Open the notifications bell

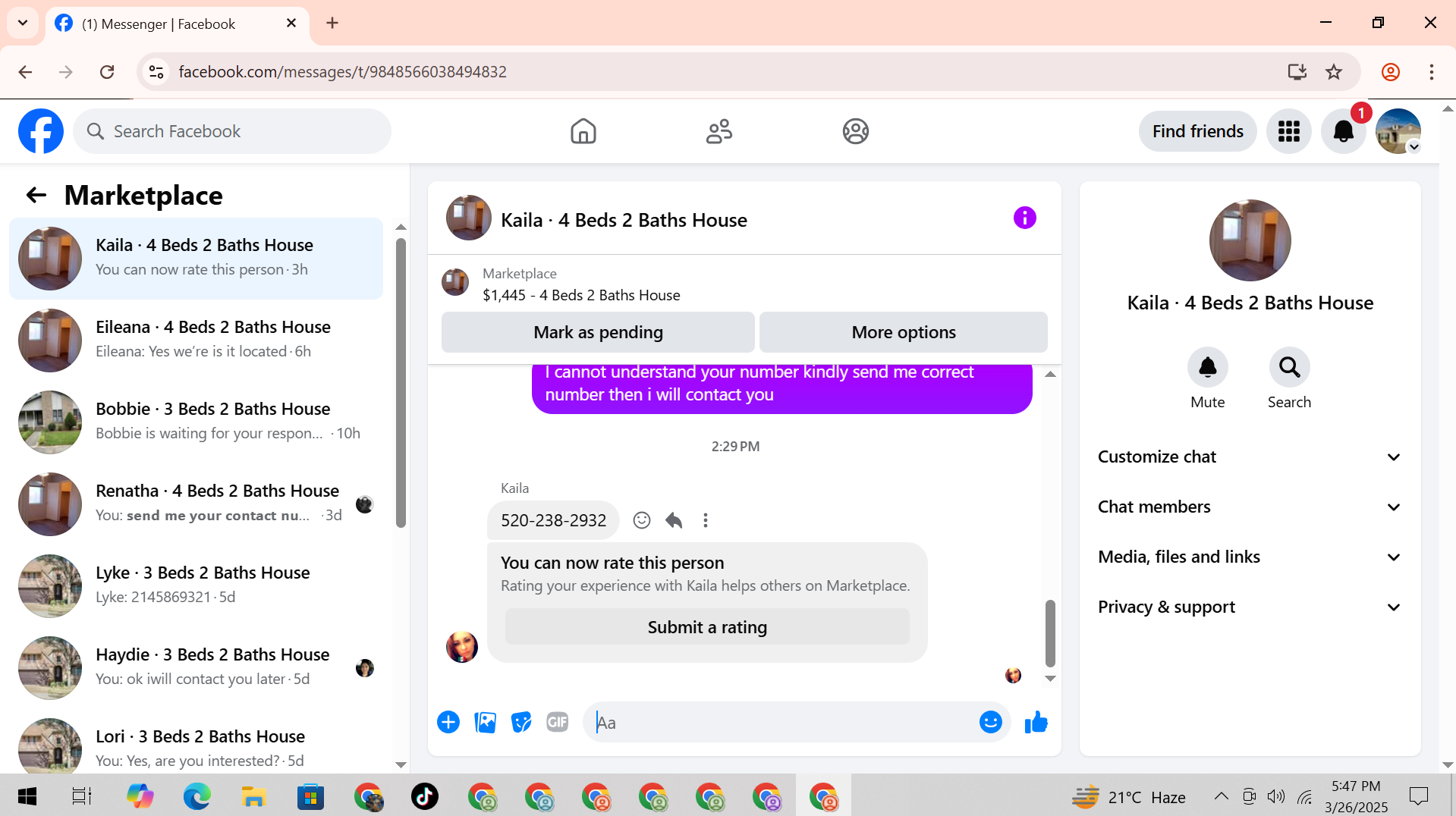coord(1343,131)
